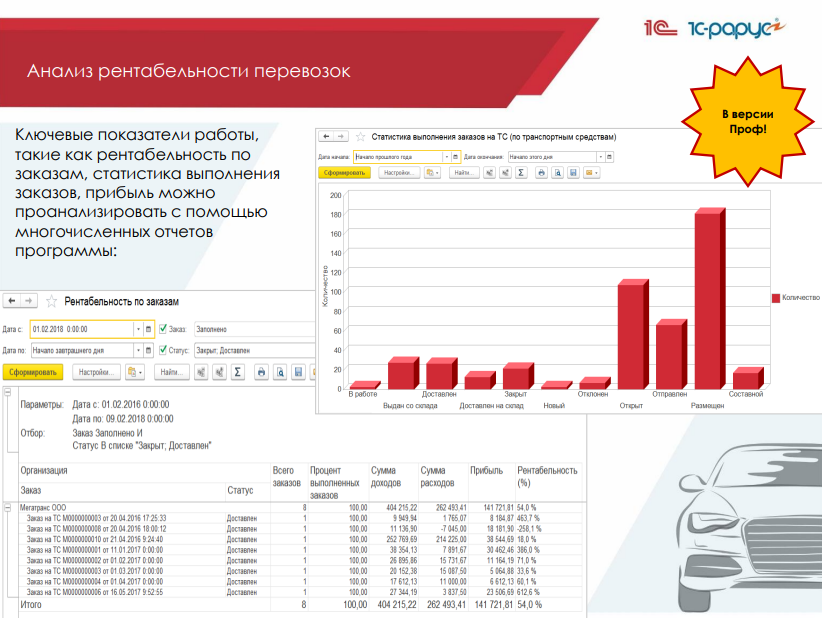Click Найти... in the Рентабельность report toolbar
The height and width of the screenshot is (618, 822).
tap(173, 372)
